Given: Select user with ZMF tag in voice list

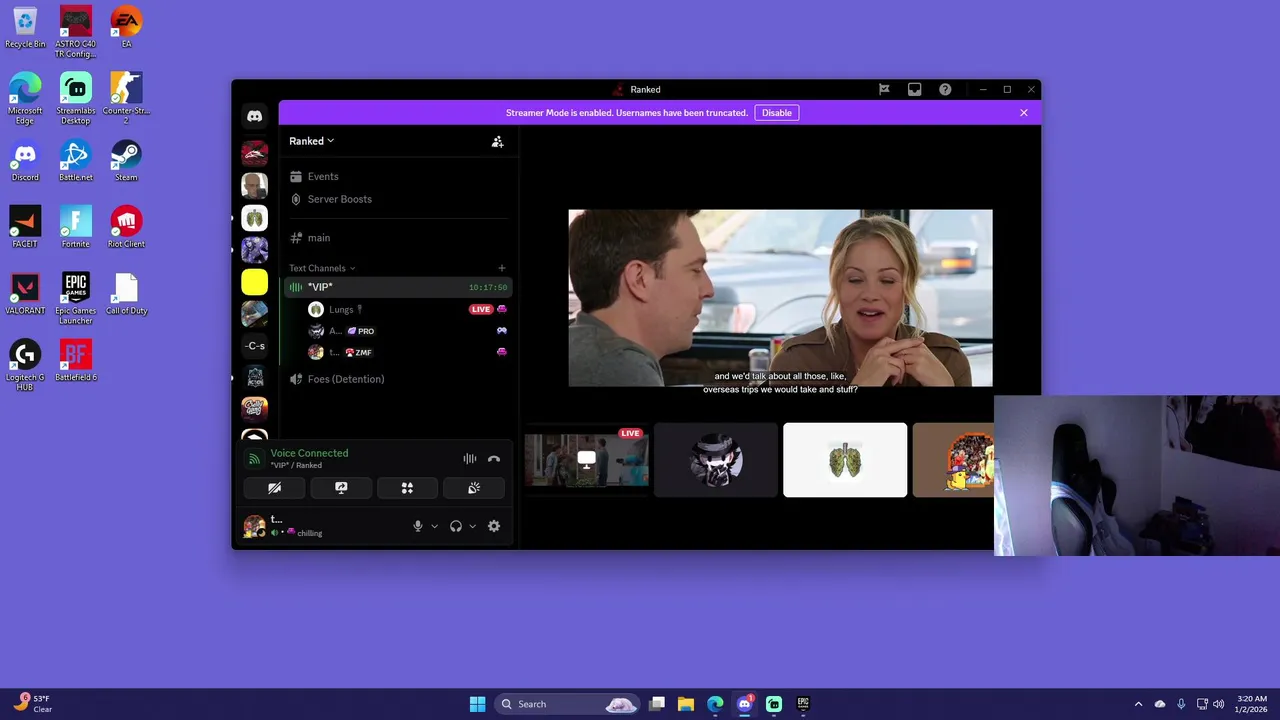Looking at the screenshot, I should coord(408,352).
